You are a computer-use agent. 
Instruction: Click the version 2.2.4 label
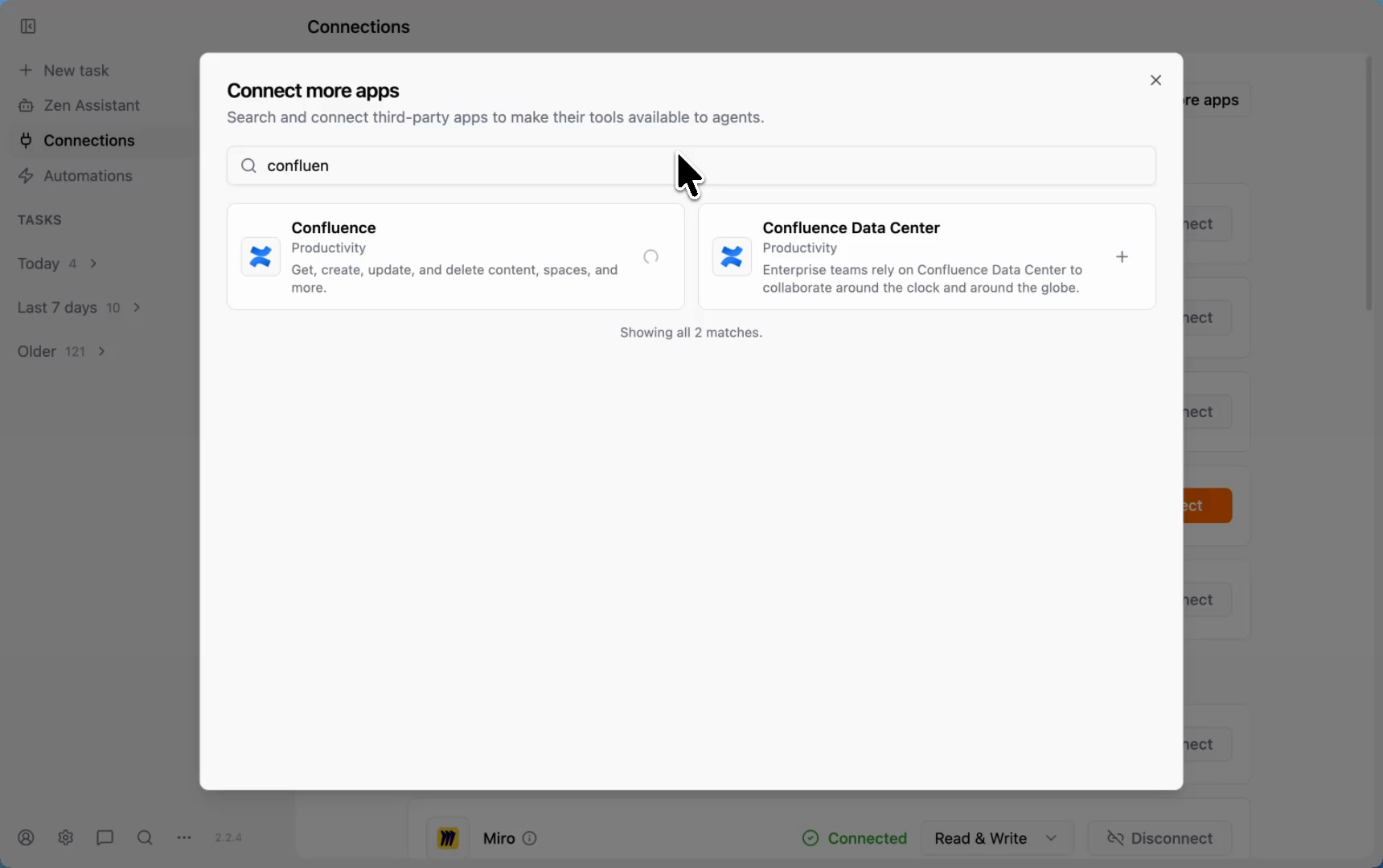point(228,837)
